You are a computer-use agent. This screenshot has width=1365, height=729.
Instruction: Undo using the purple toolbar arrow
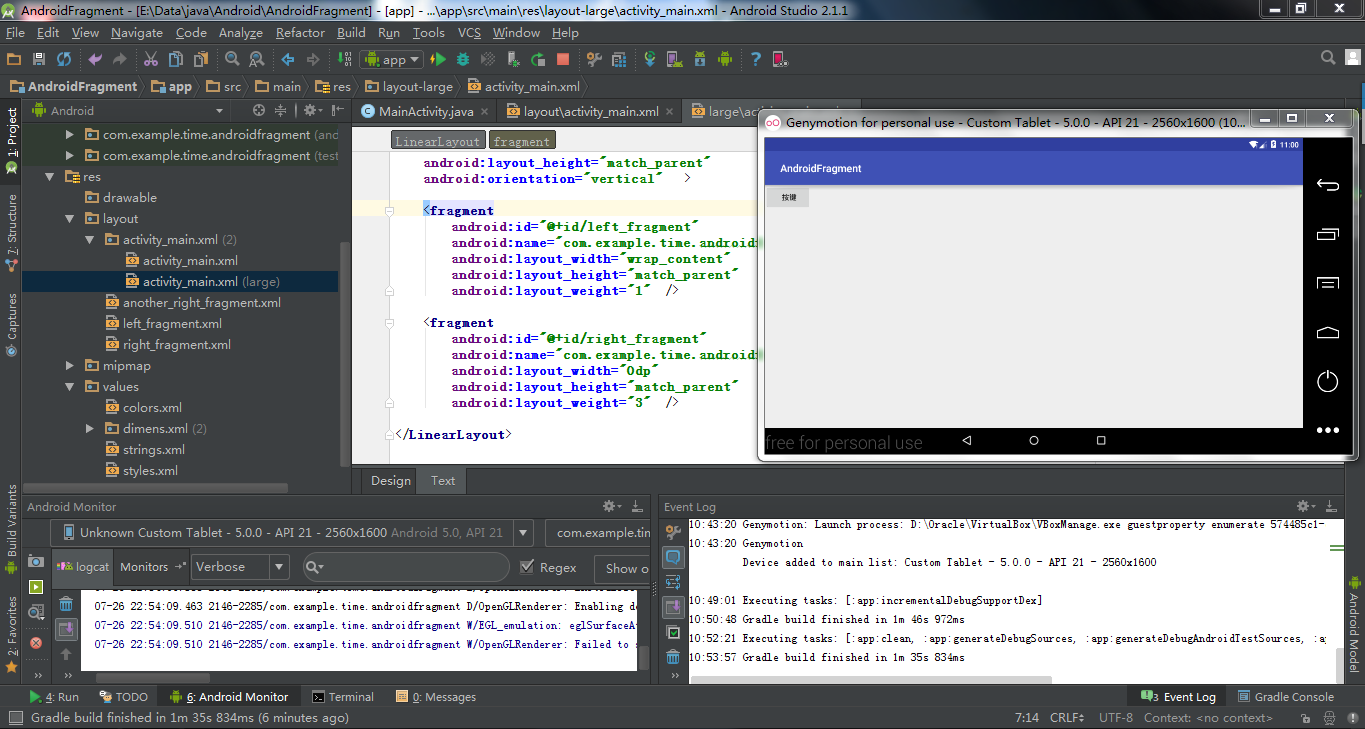(x=95, y=60)
